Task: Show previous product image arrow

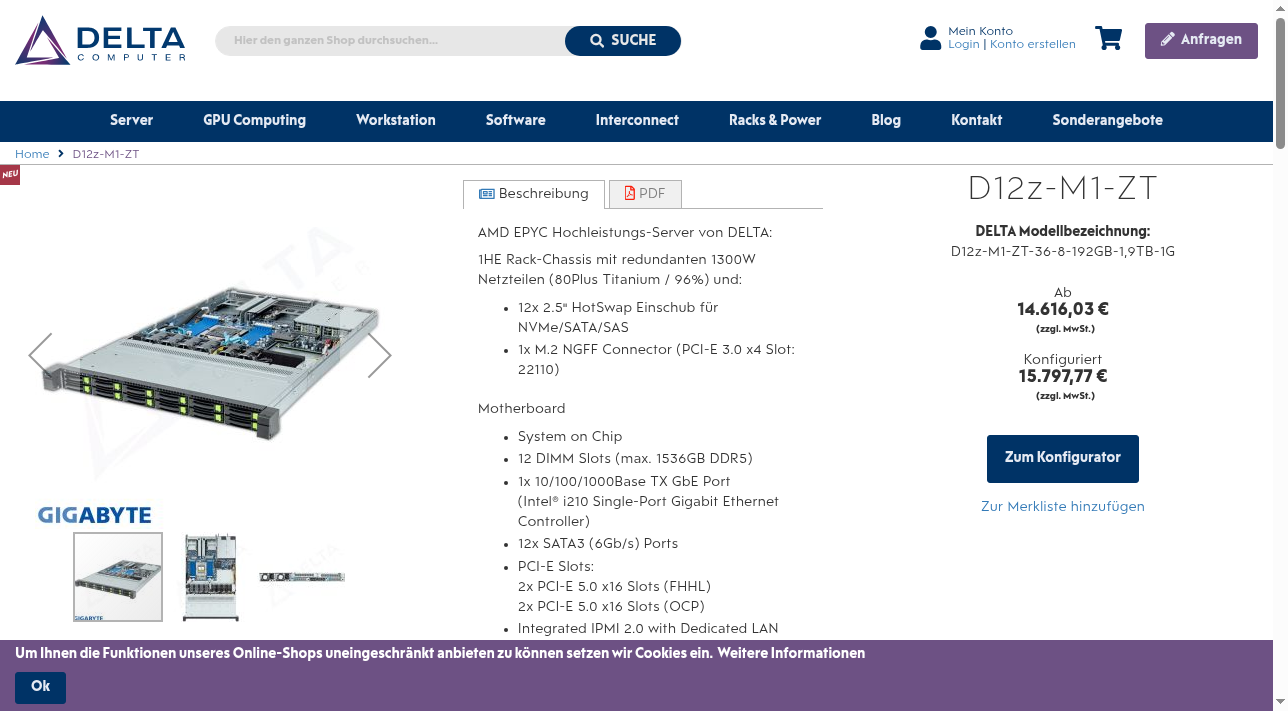Action: click(x=40, y=355)
